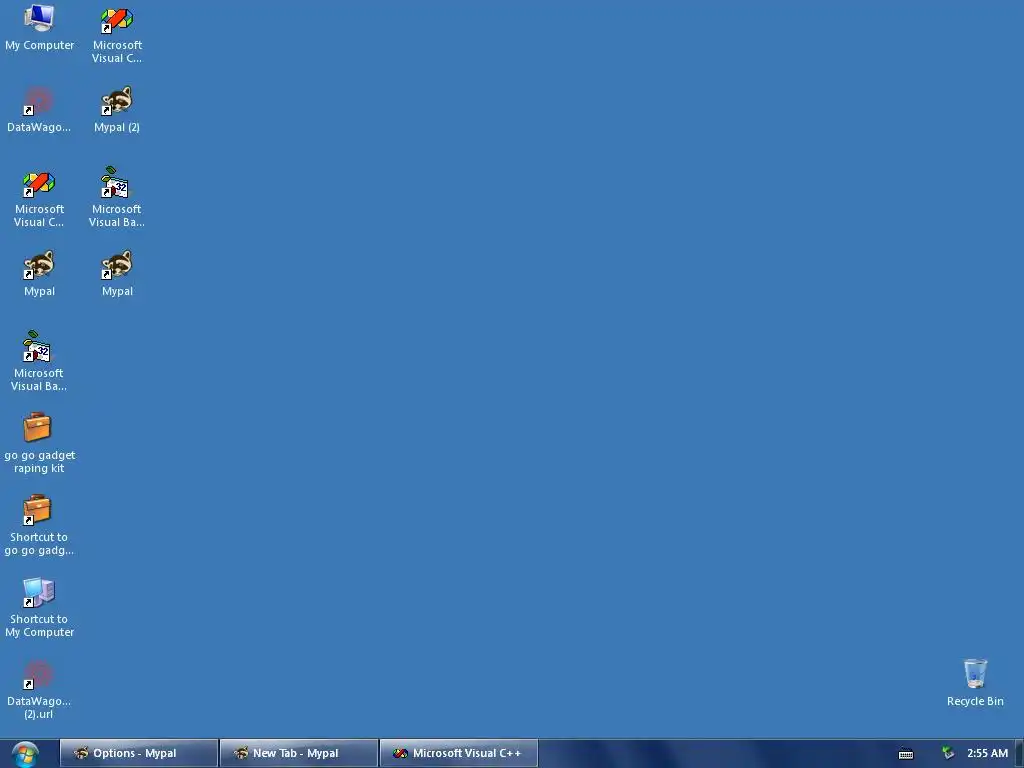
Task: Select Microsoft Visual C++ shortcut below DataWago icon
Action: click(x=39, y=199)
